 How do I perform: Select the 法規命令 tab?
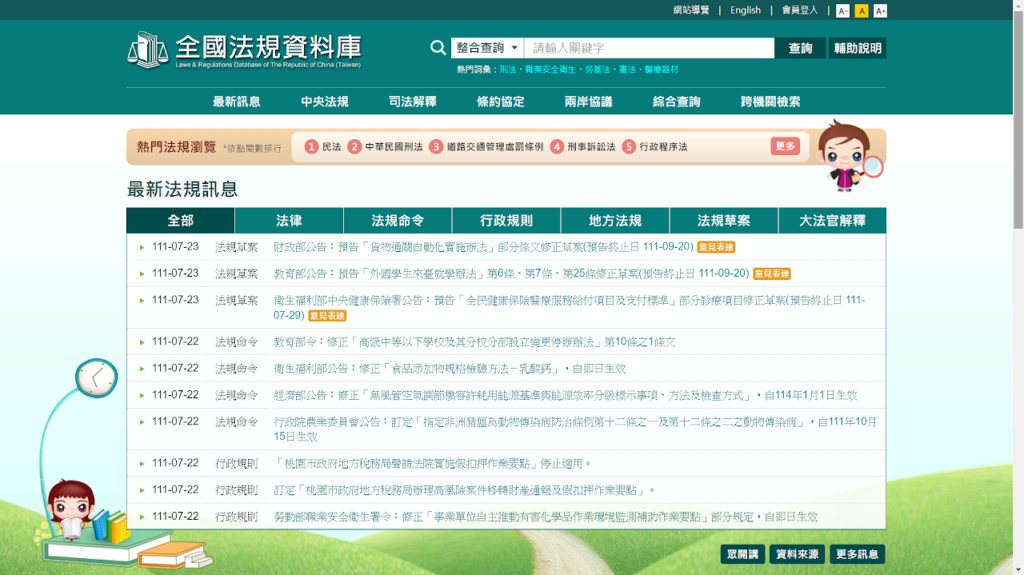pyautogui.click(x=398, y=221)
